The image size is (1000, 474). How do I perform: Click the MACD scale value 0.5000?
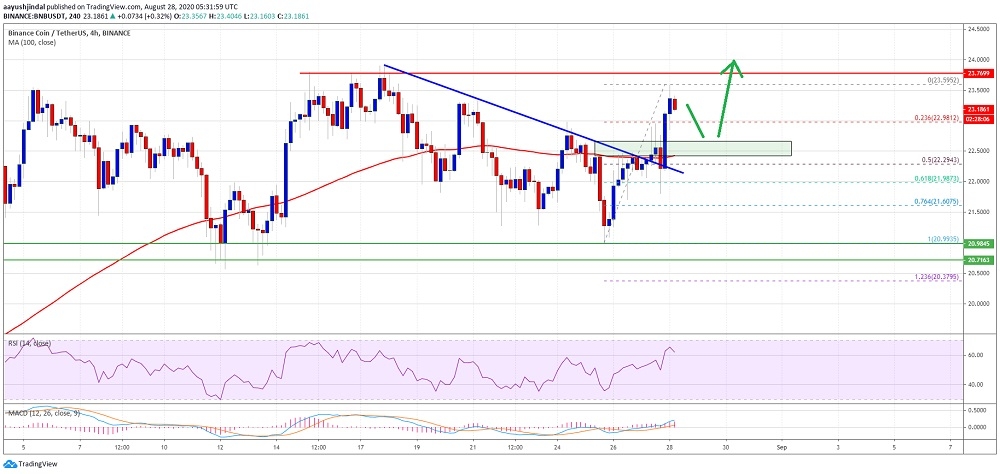976,410
